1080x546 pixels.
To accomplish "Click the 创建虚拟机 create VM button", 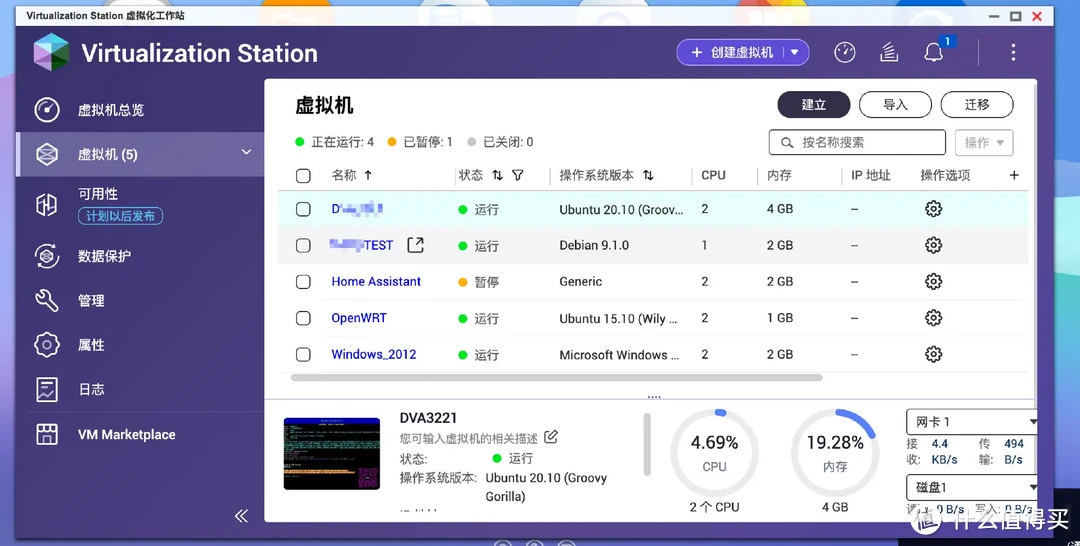I will (x=732, y=52).
